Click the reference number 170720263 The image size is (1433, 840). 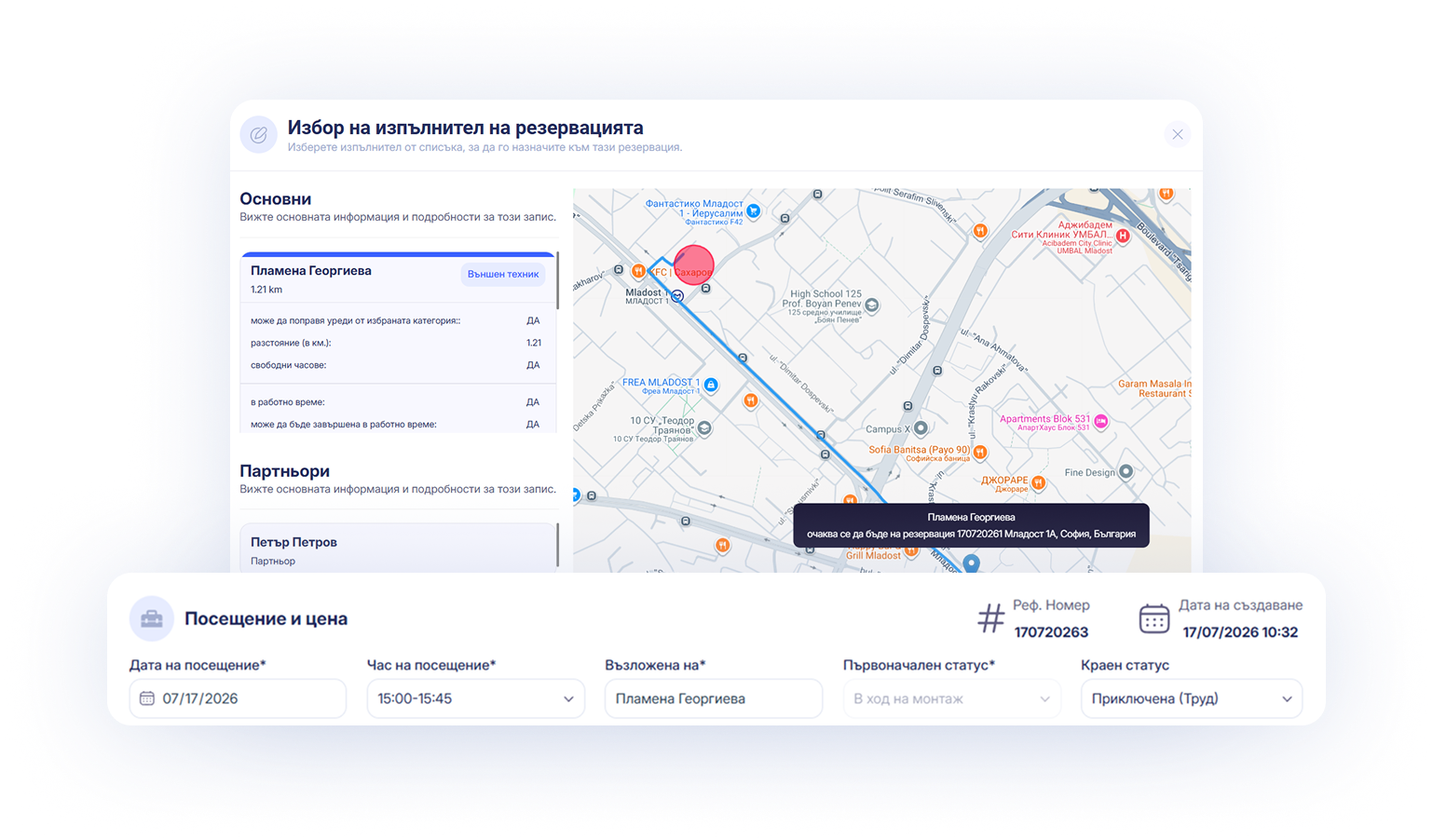pyautogui.click(x=1051, y=632)
